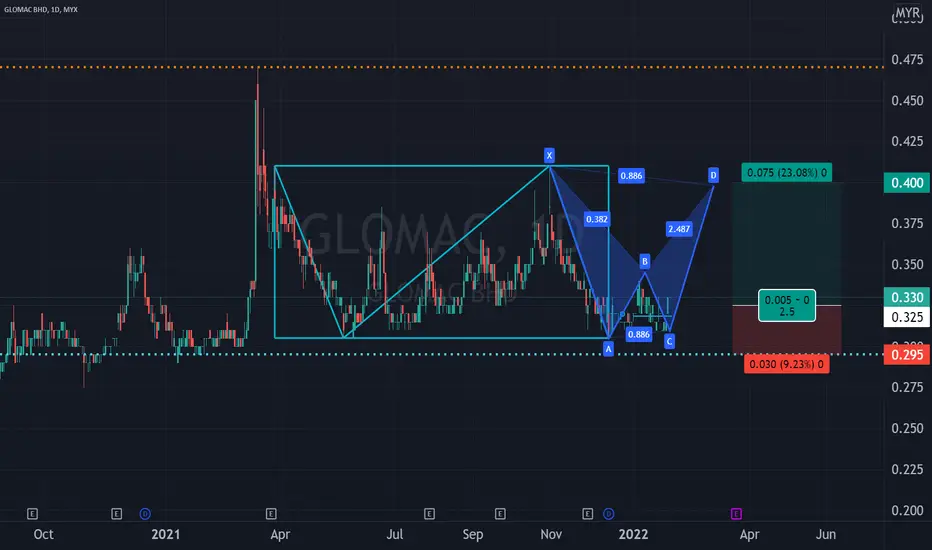The width and height of the screenshot is (932, 550).
Task: Select the C point label of pattern
Action: click(669, 341)
